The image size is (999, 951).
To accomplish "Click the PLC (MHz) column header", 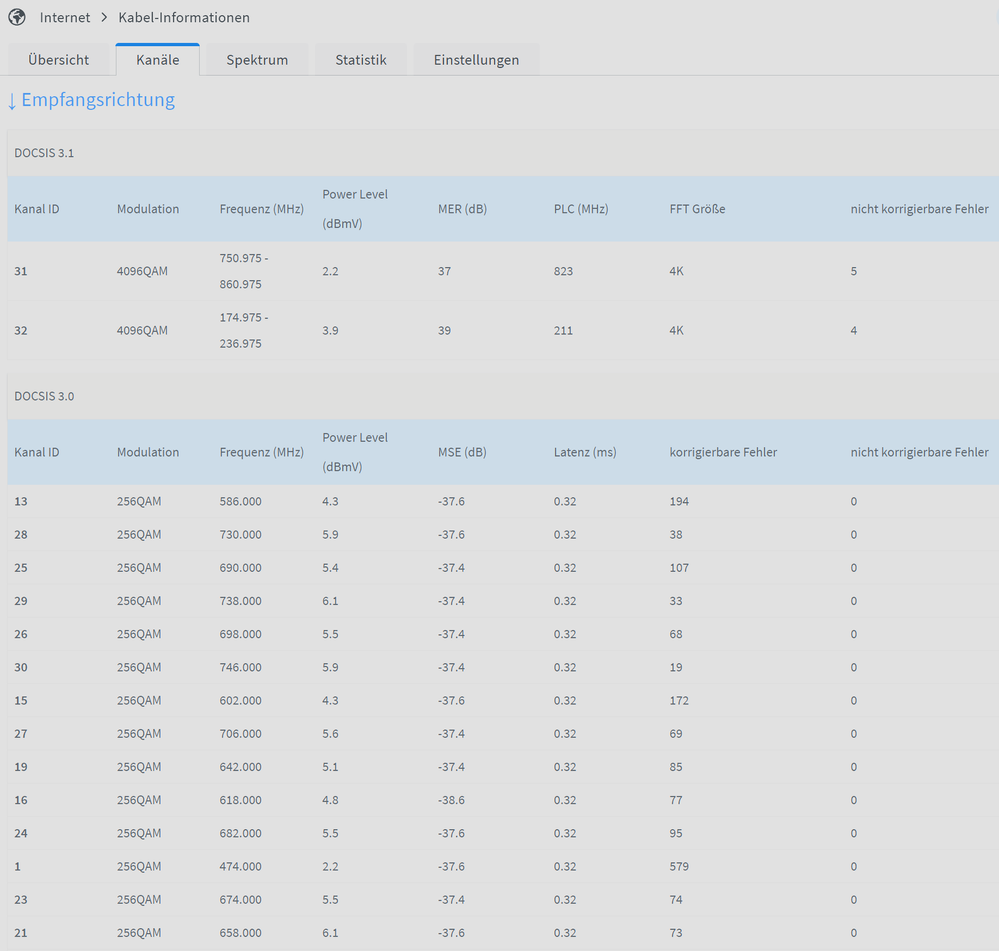I will tap(581, 209).
